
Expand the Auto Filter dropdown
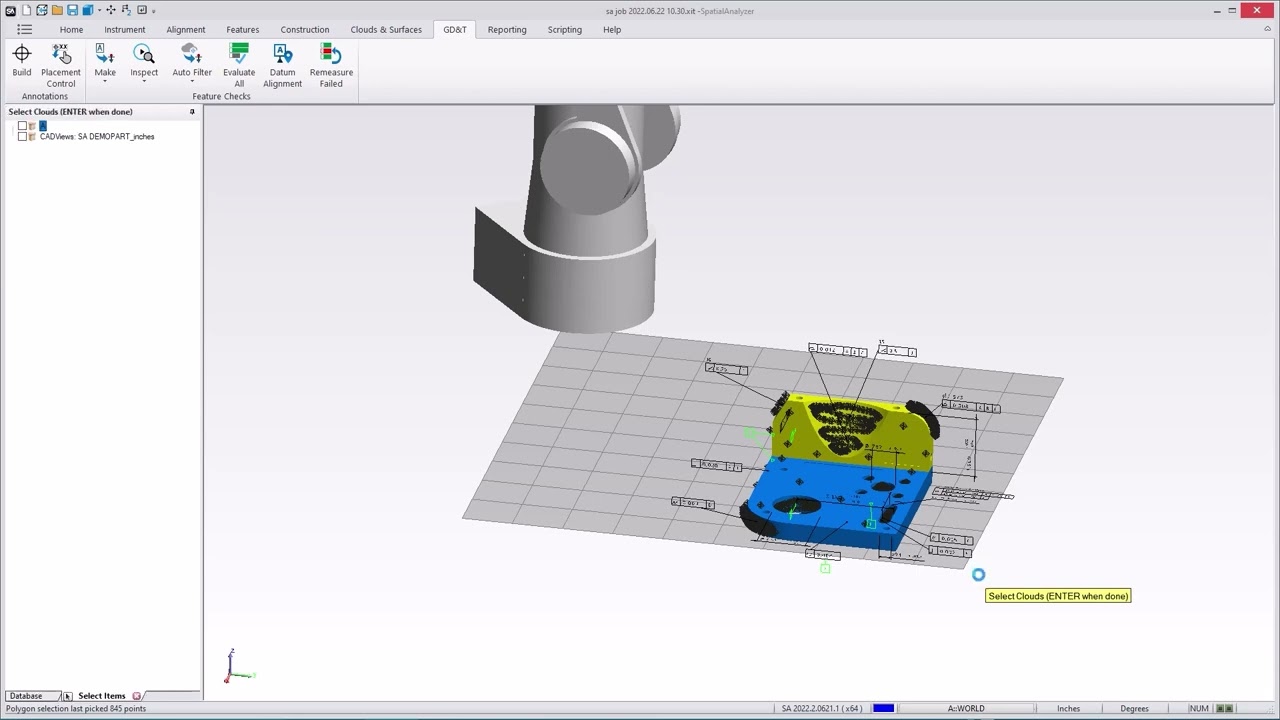[192, 82]
